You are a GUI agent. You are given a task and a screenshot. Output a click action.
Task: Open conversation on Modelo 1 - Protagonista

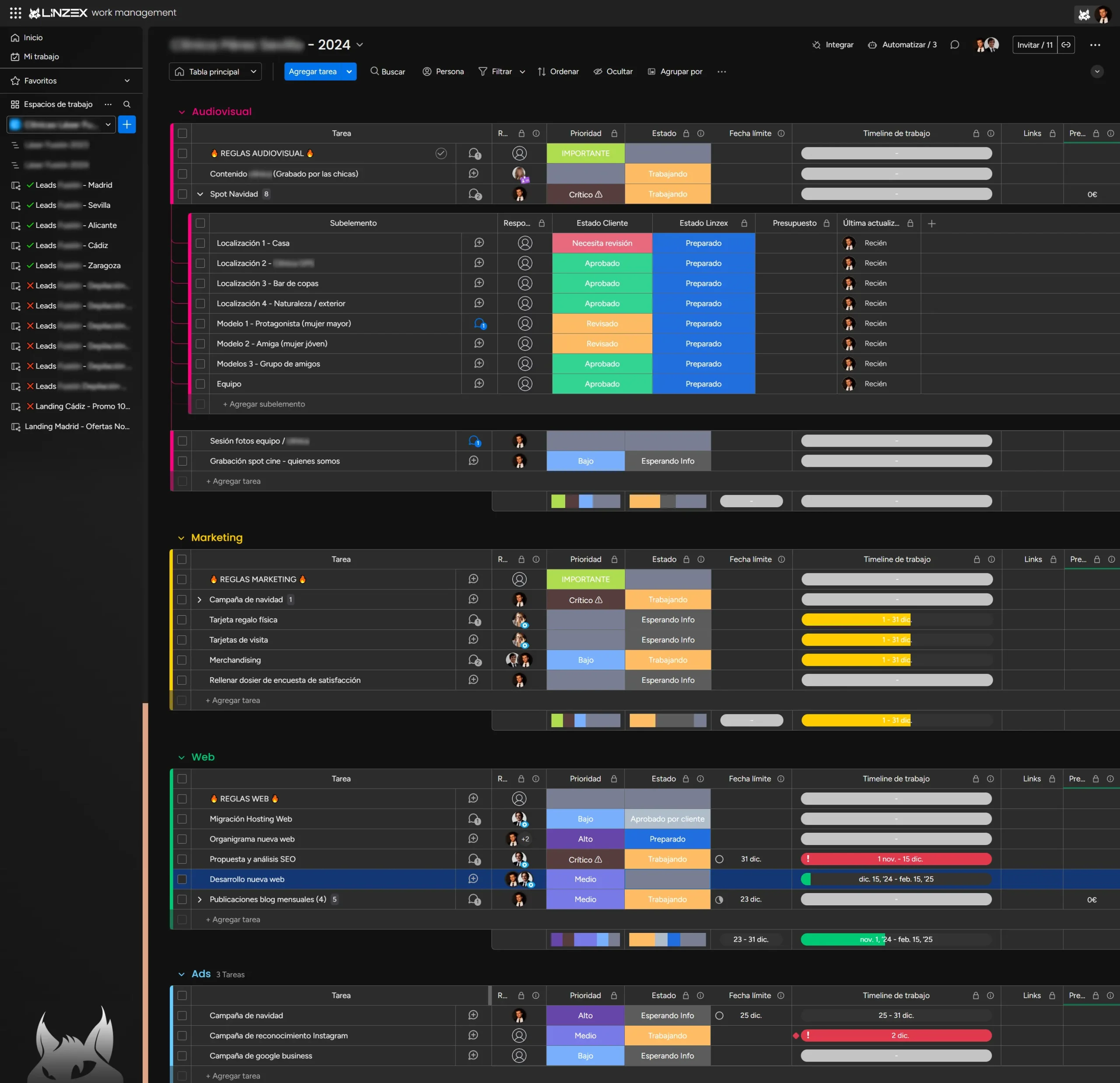click(479, 323)
